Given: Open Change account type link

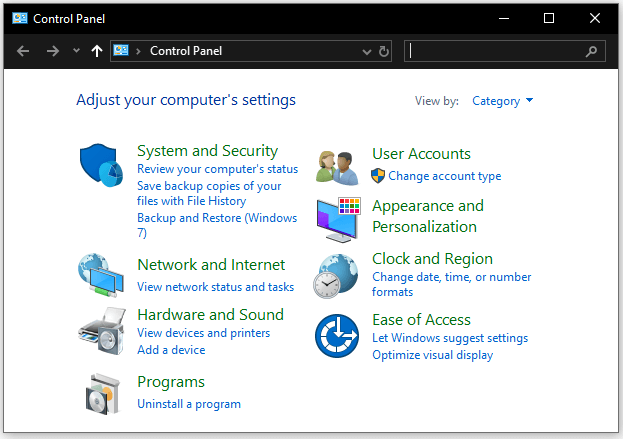Looking at the screenshot, I should click(x=444, y=176).
